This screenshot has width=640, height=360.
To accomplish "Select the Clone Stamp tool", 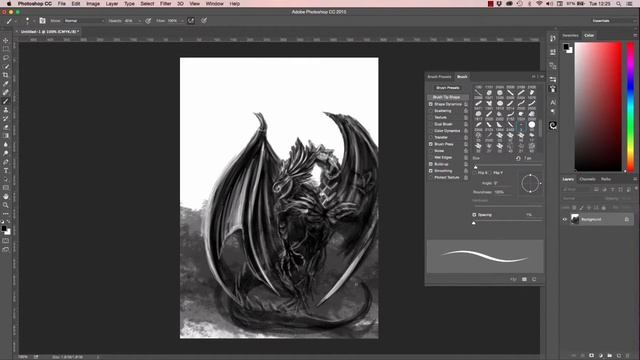I will [6, 110].
